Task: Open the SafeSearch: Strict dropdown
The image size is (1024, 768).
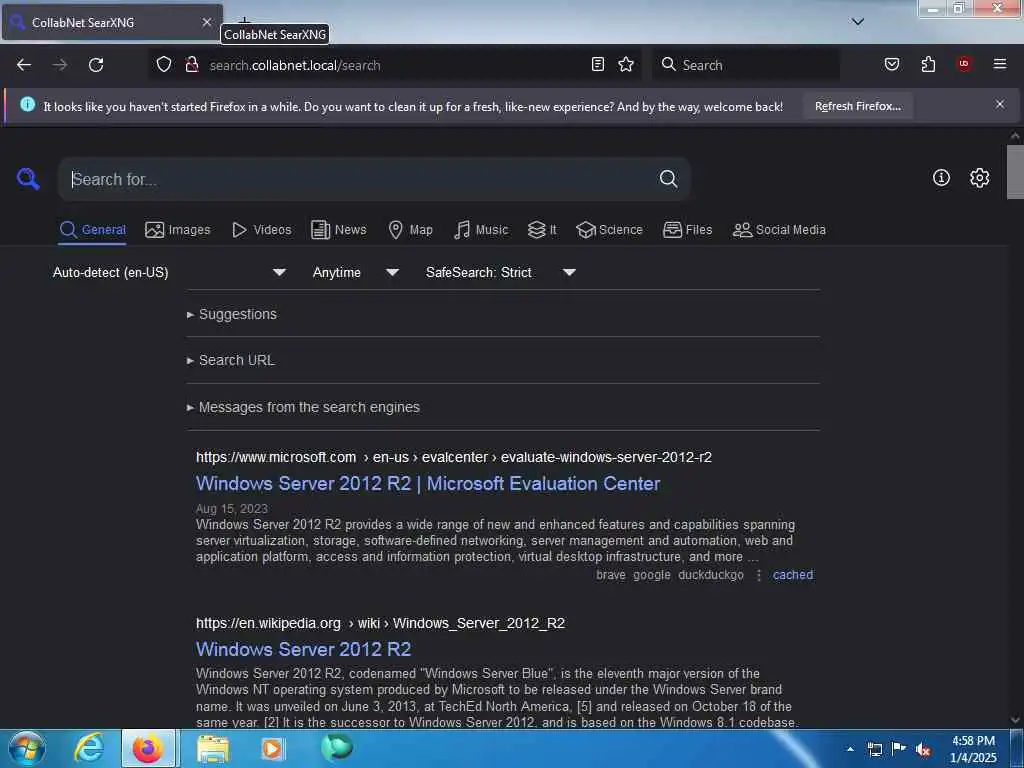Action: point(500,272)
